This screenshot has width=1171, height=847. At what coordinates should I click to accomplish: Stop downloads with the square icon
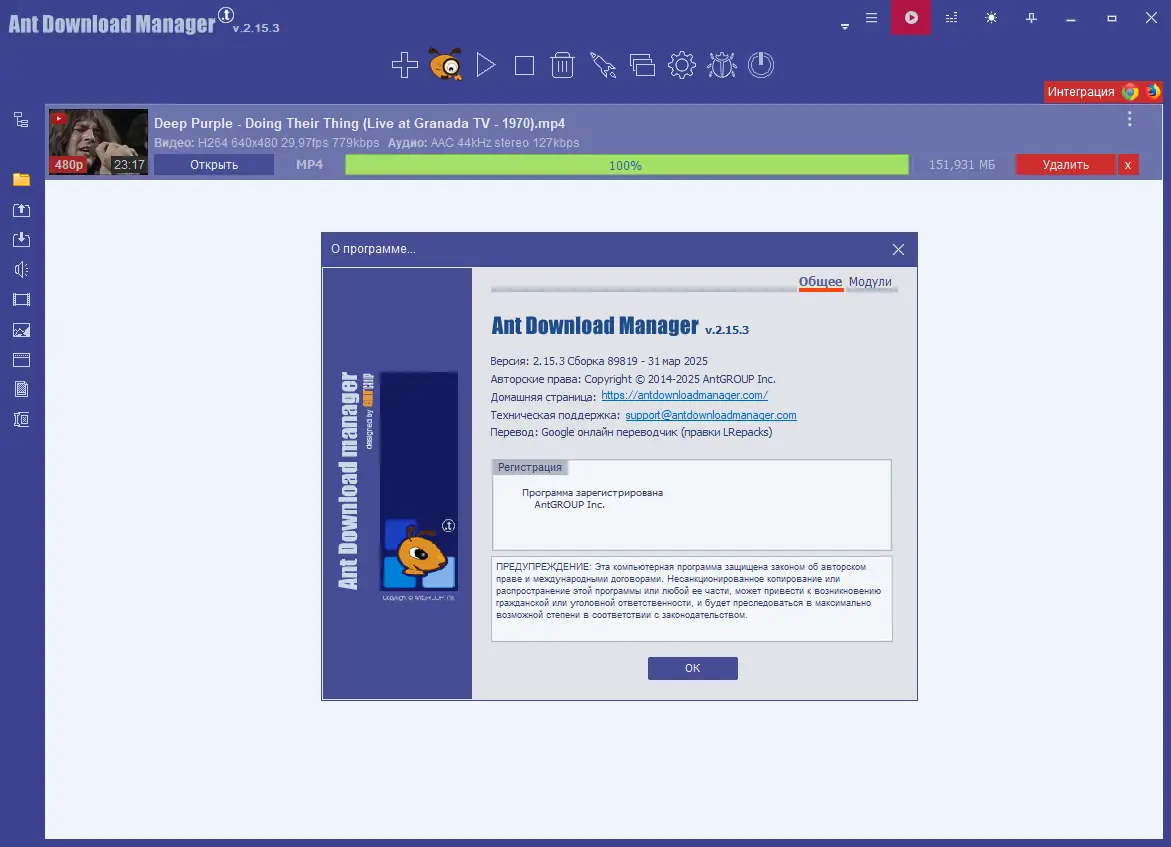coord(524,66)
